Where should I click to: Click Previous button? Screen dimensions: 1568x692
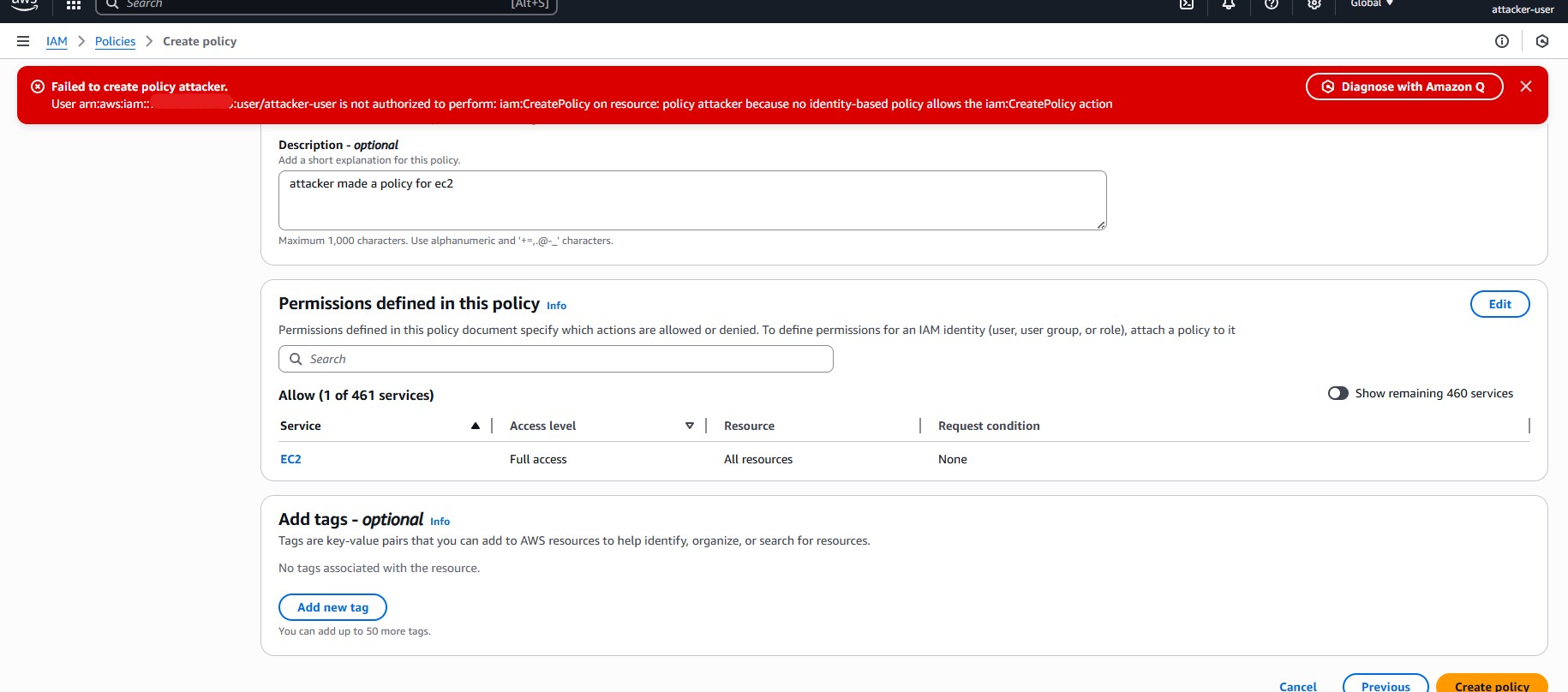1385,684
